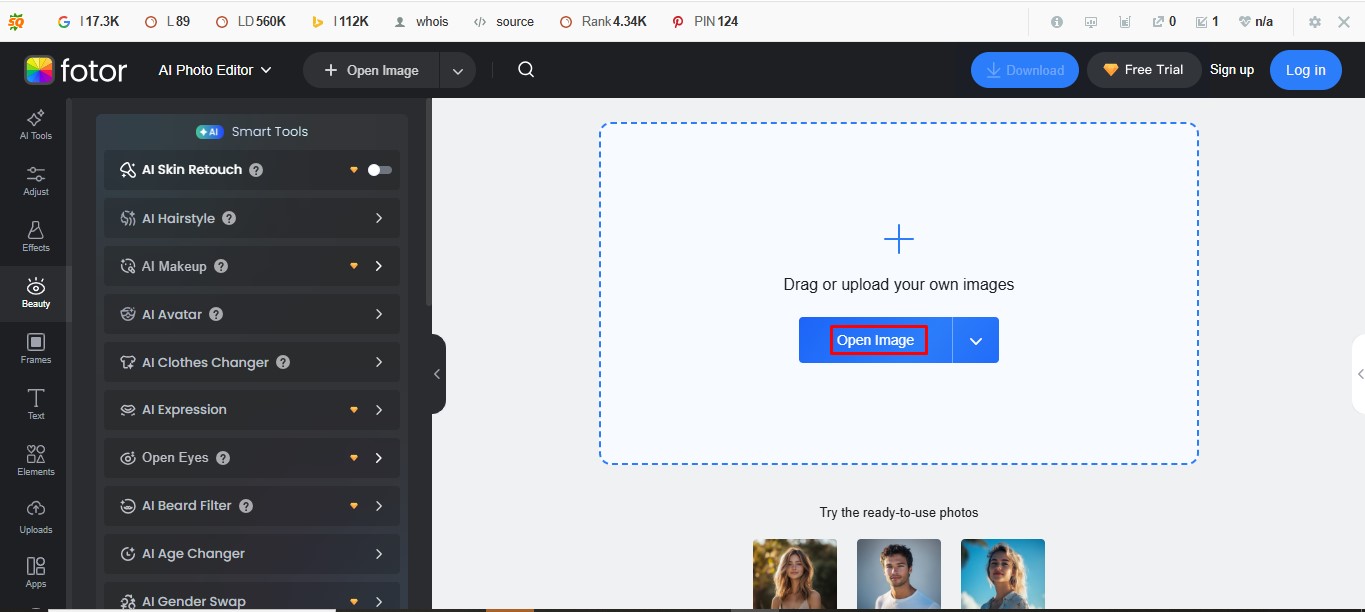
Task: Click the Google index 17.3K metric
Action: (x=89, y=21)
